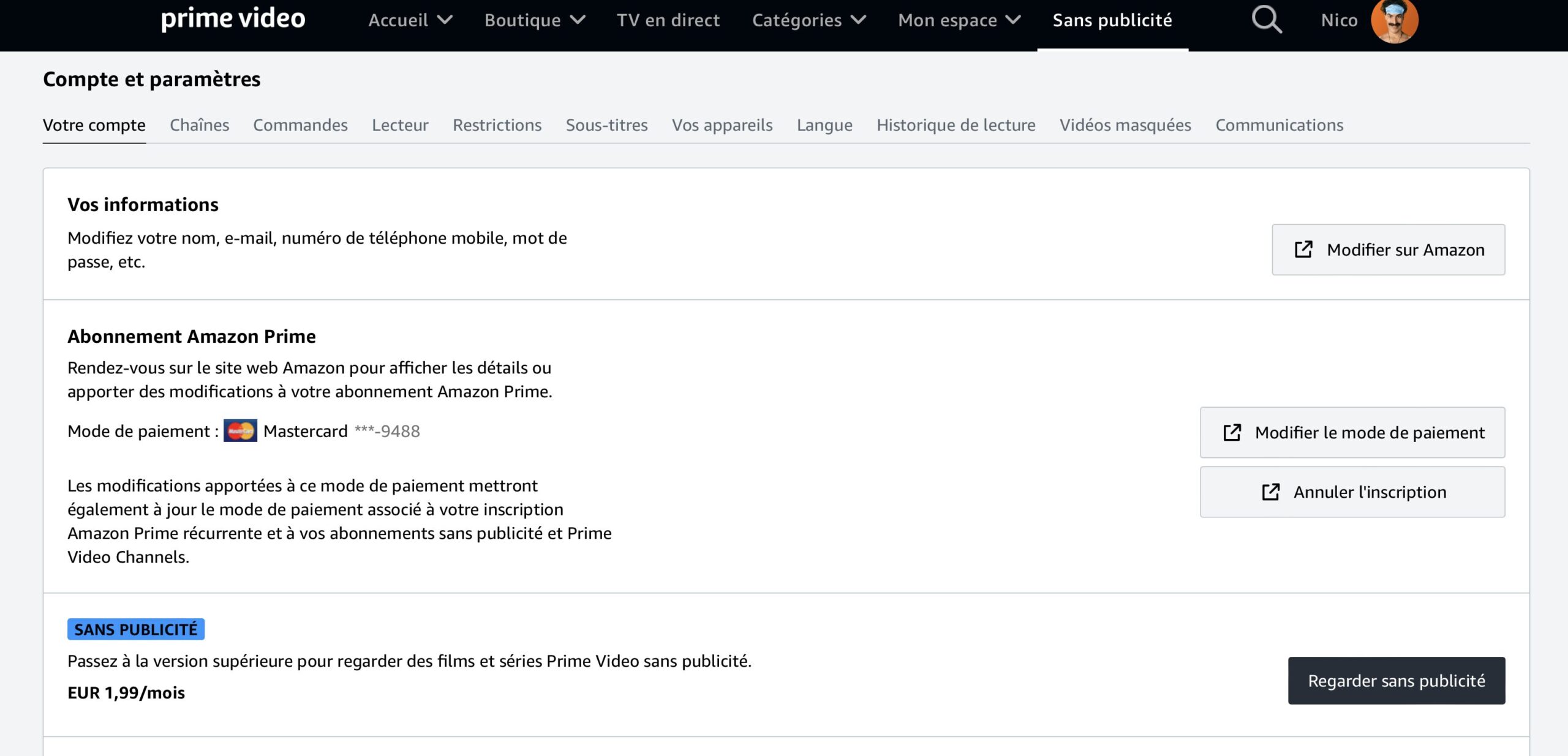Click Modifier le mode de paiement

[1352, 432]
